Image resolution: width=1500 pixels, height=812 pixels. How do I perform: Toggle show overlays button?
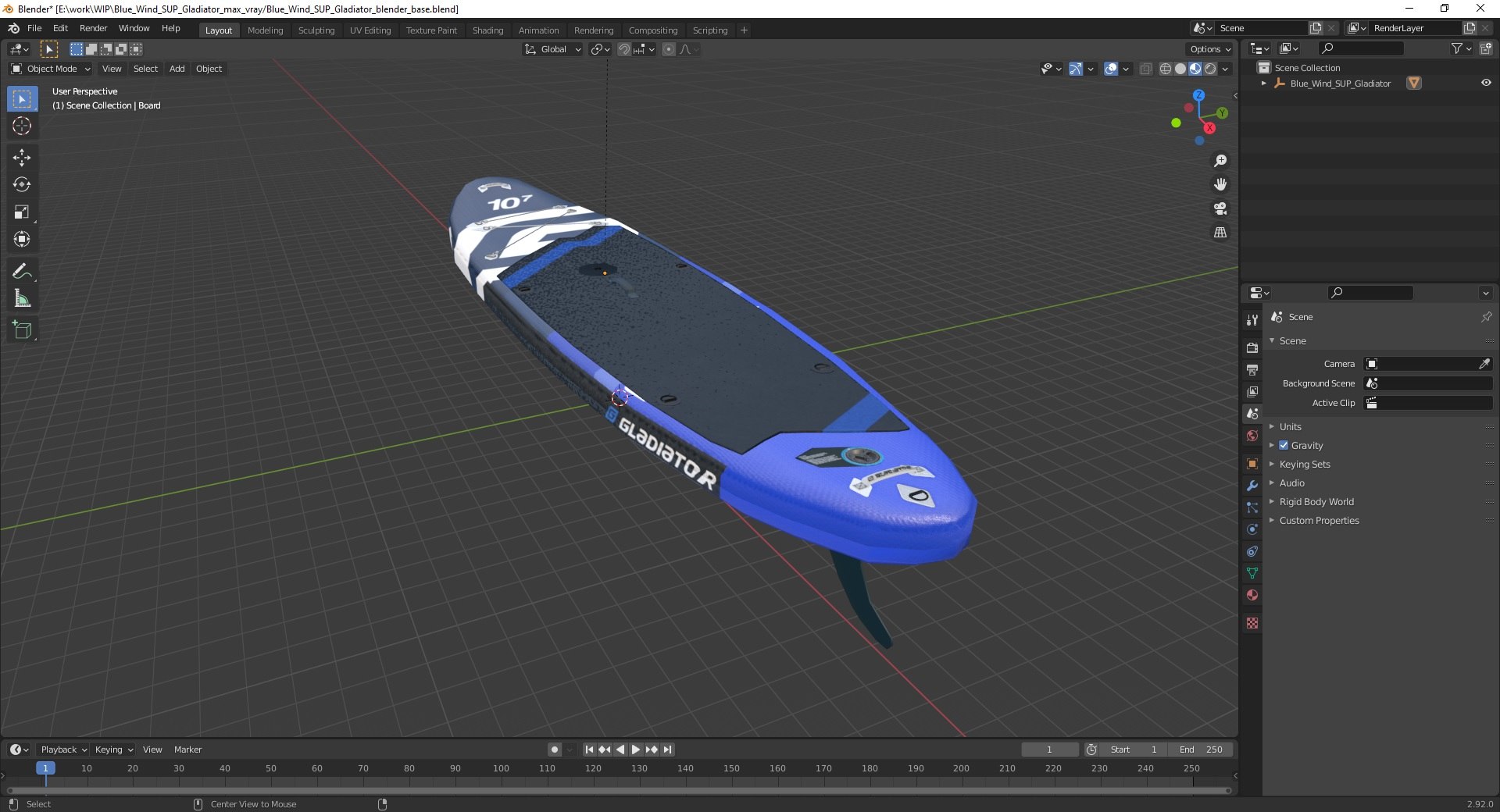(x=1111, y=69)
